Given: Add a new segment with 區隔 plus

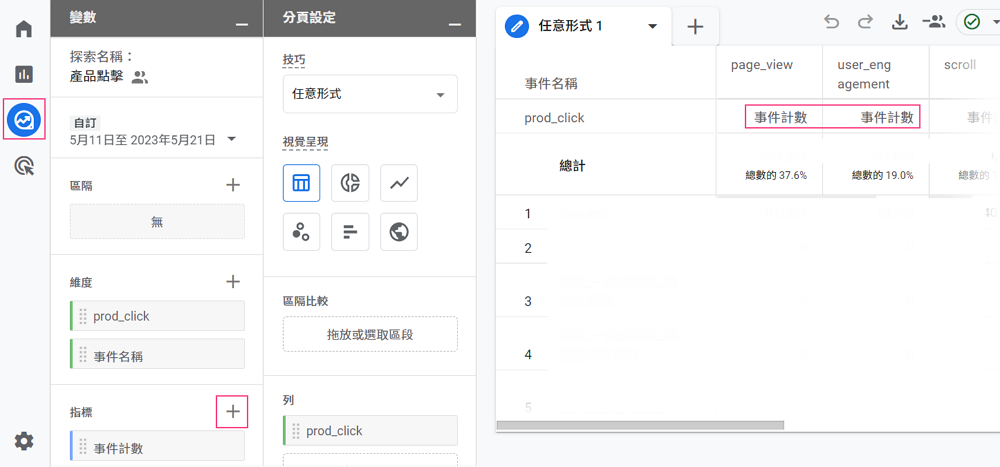Looking at the screenshot, I should point(233,186).
